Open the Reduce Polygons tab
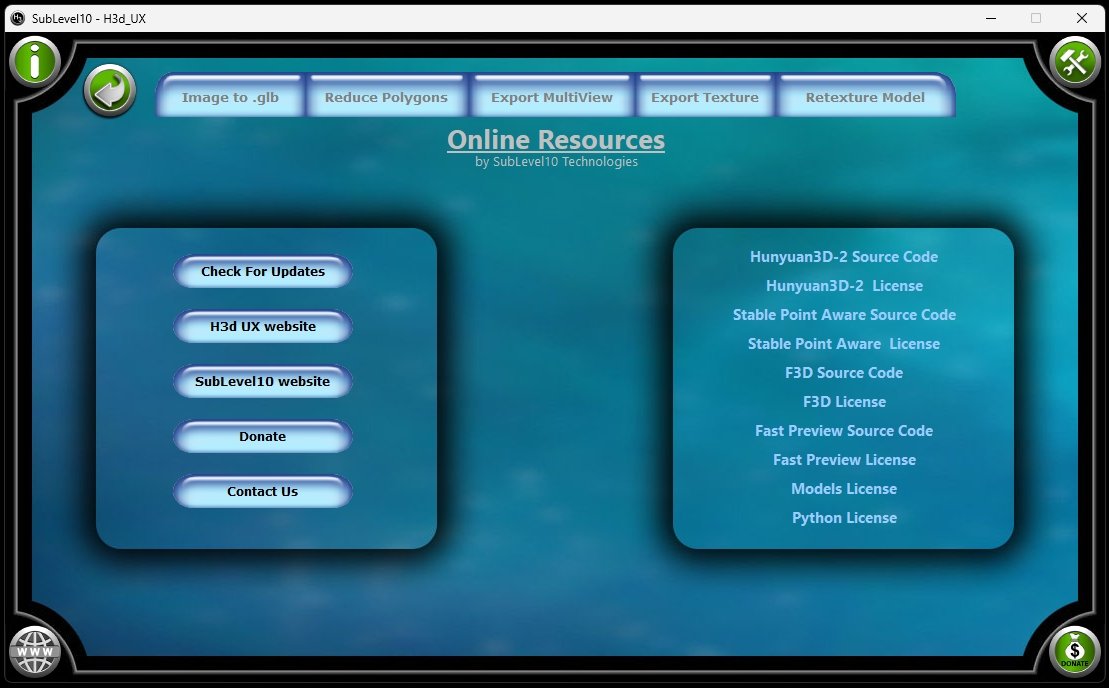Screen dimensions: 1109x688 click(386, 98)
